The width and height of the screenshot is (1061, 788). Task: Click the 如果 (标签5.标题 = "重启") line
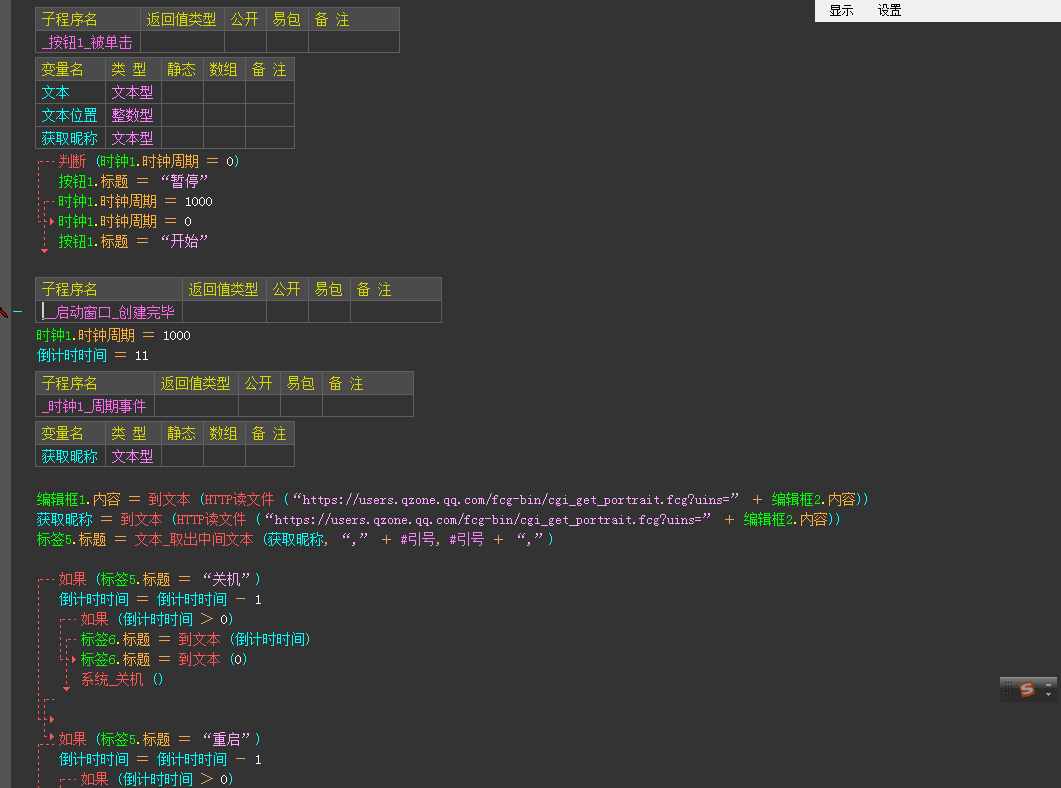click(160, 739)
